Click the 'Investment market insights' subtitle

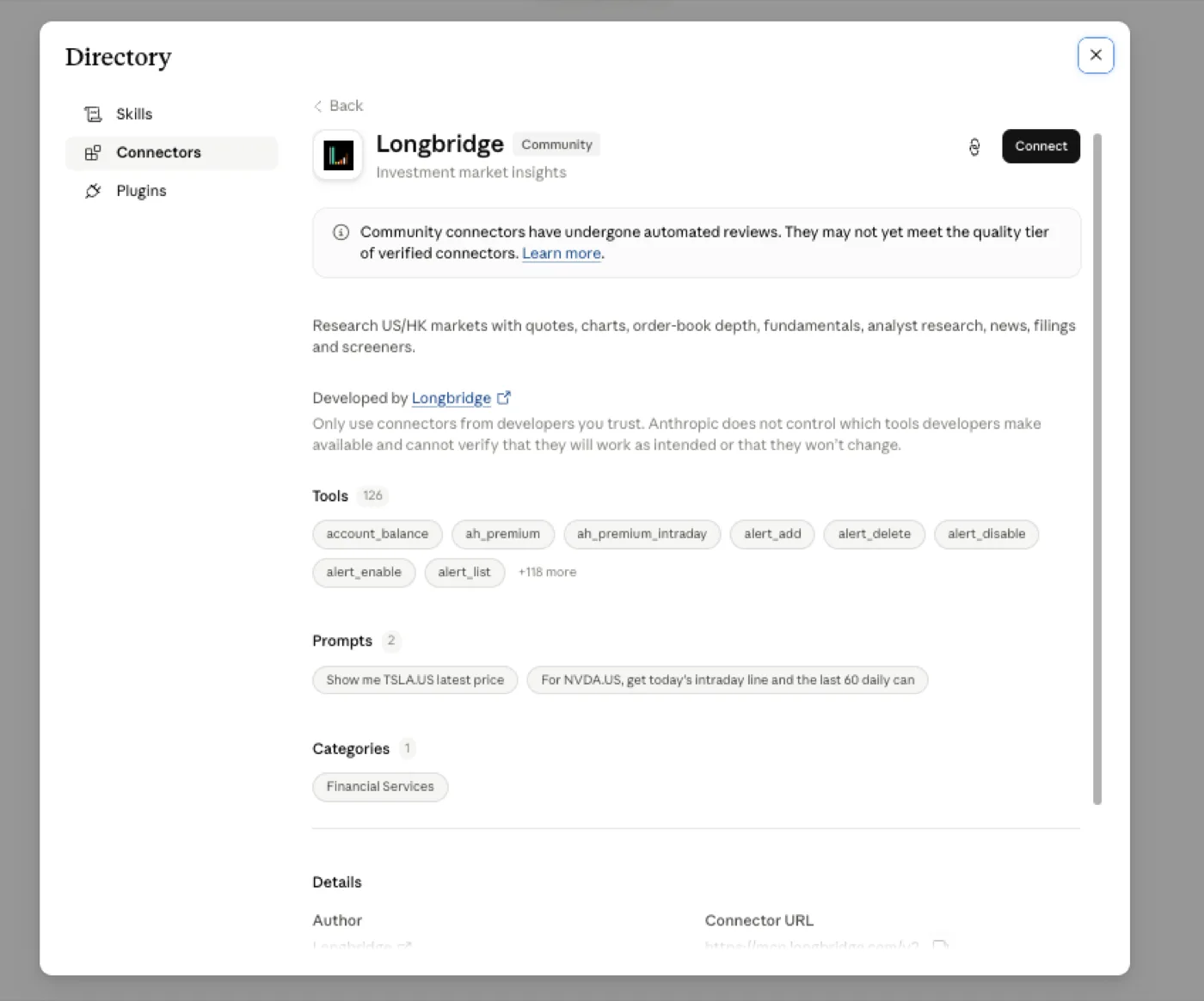[471, 173]
